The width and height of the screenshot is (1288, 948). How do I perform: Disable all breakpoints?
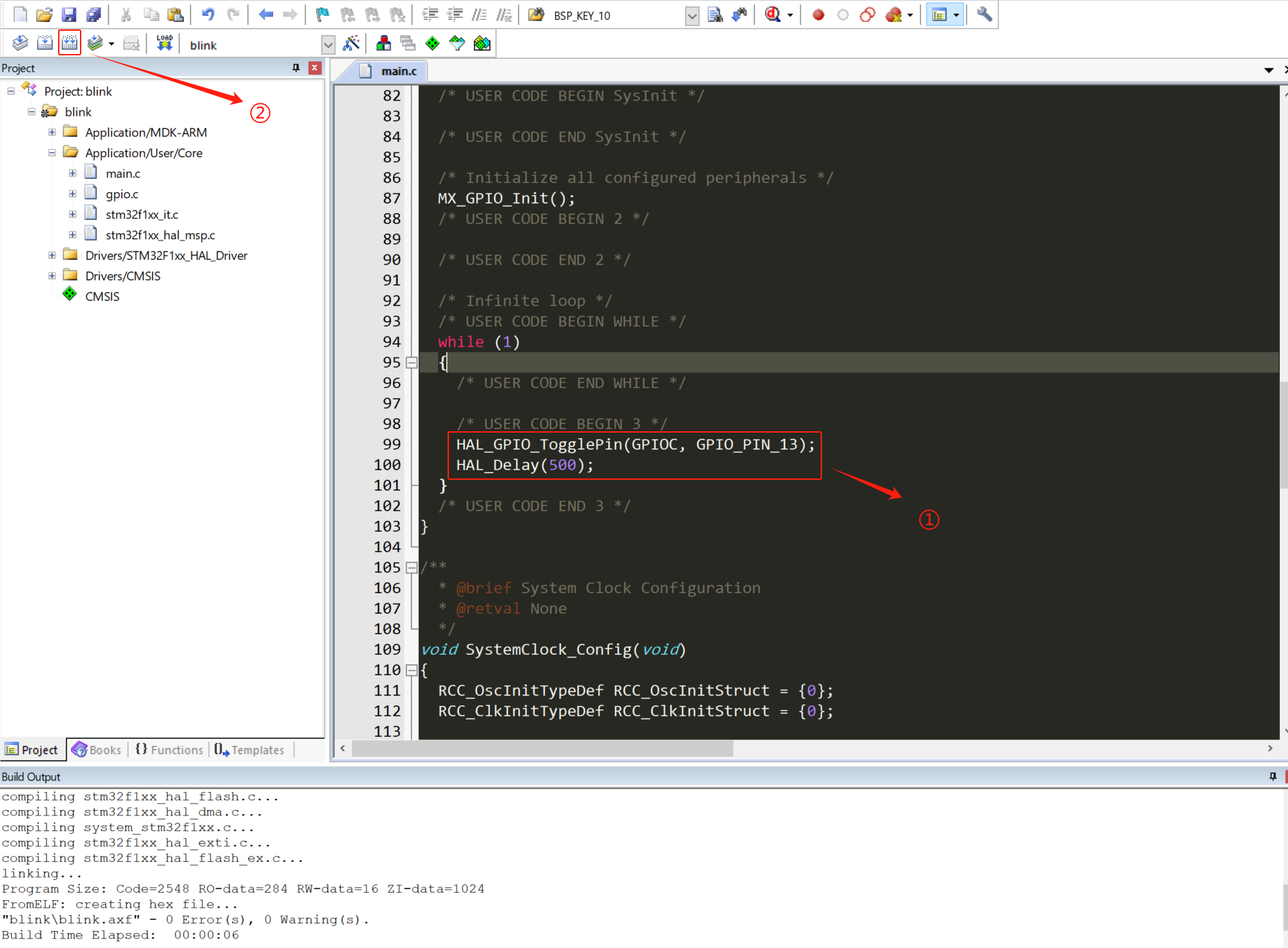click(867, 14)
